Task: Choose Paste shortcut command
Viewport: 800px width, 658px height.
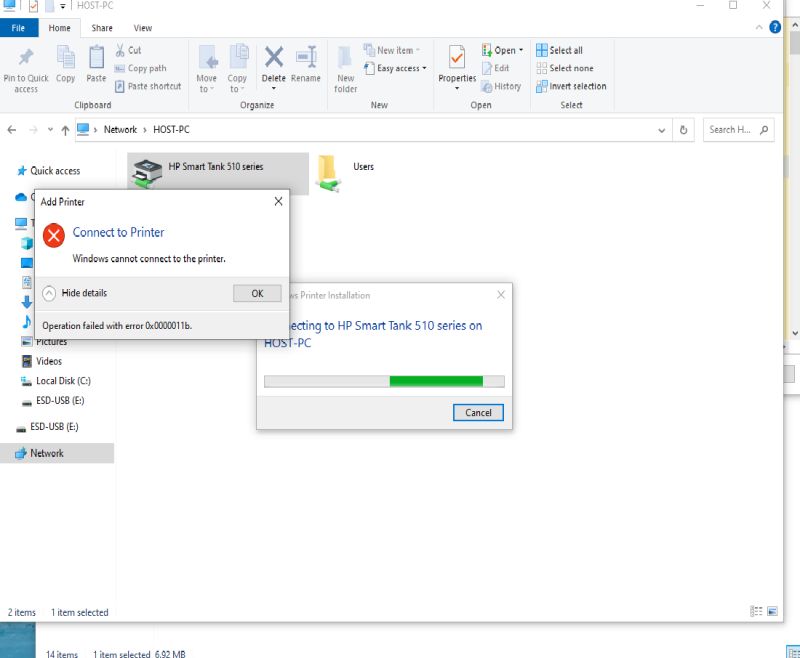Action: (x=148, y=86)
